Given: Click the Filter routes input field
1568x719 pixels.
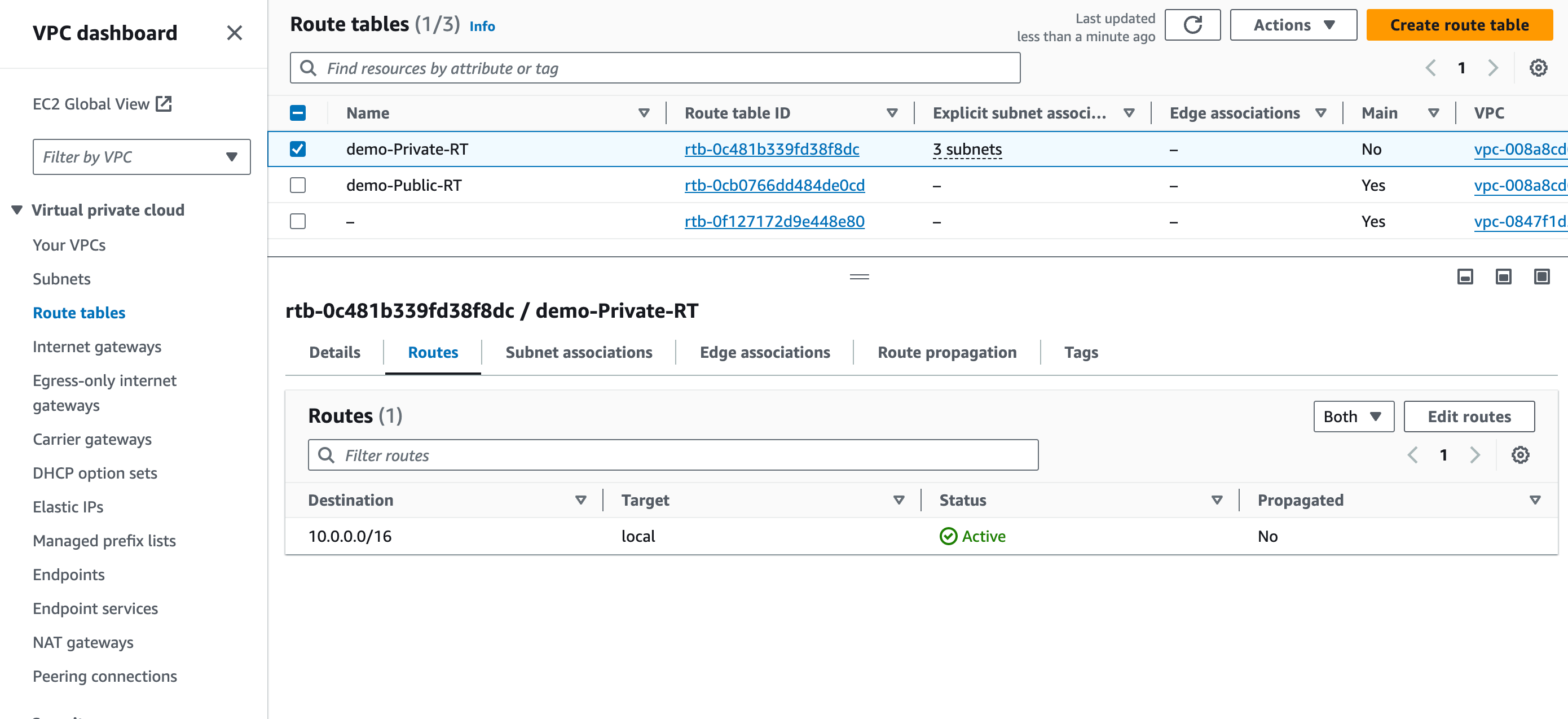Looking at the screenshot, I should (x=673, y=455).
